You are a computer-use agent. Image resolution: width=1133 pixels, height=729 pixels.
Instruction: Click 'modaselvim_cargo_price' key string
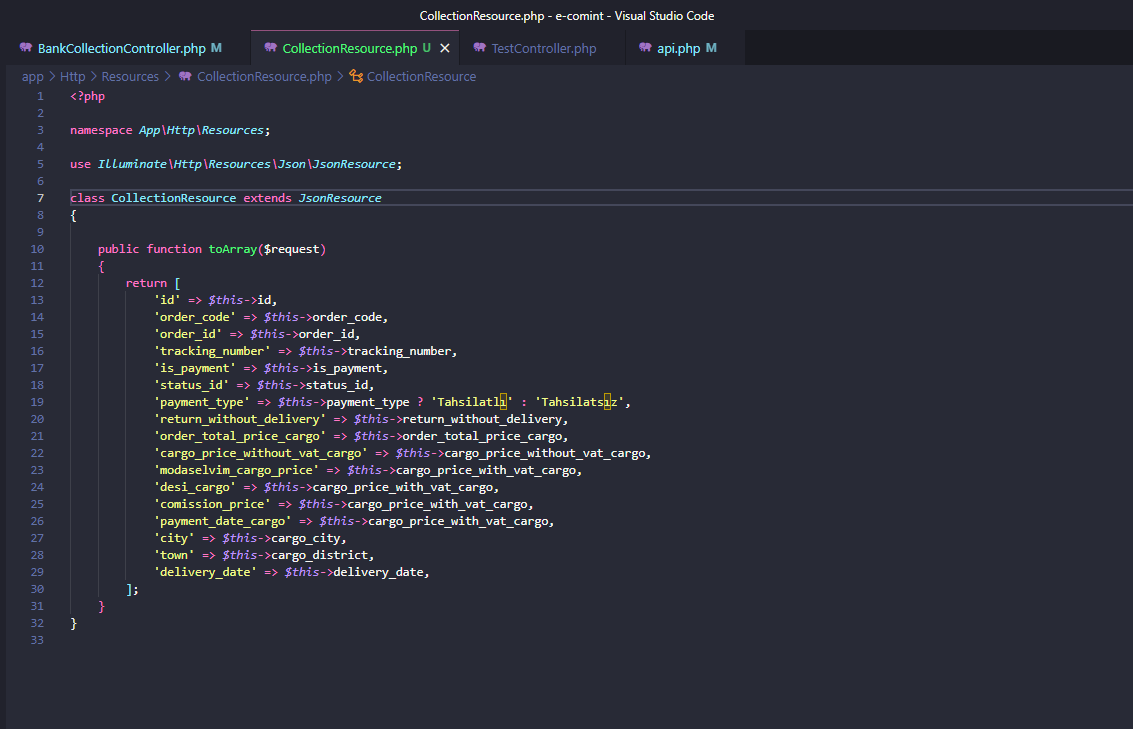(x=236, y=470)
